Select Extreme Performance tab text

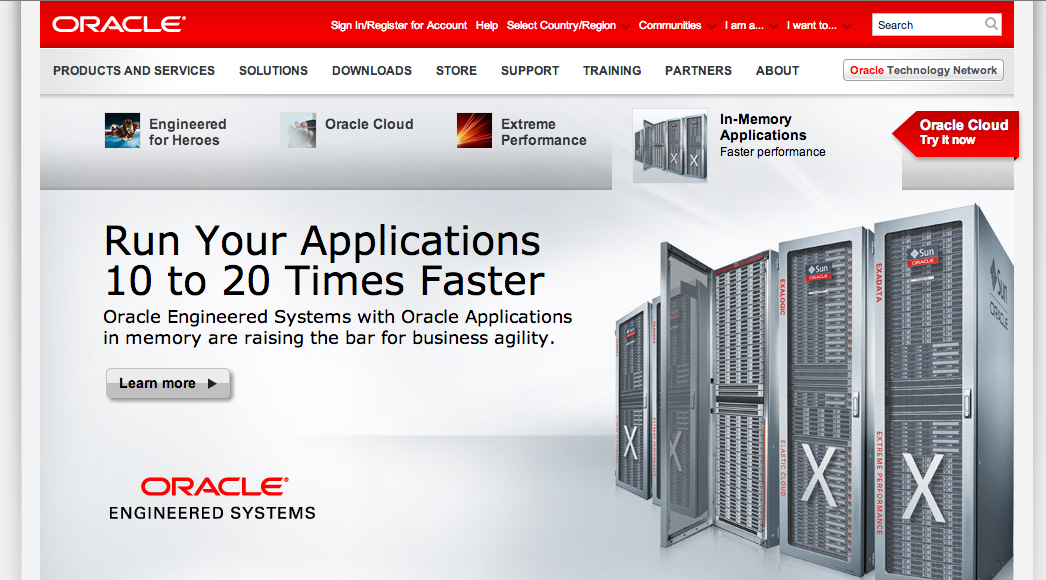point(544,132)
